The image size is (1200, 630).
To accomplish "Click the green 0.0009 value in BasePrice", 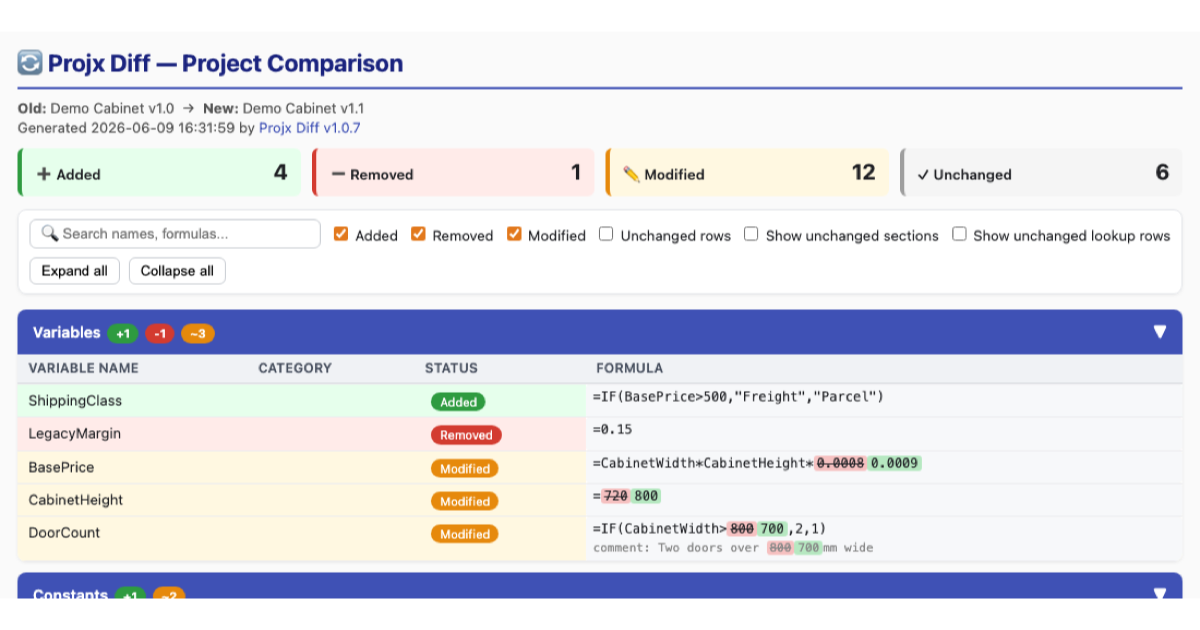I will pos(894,463).
